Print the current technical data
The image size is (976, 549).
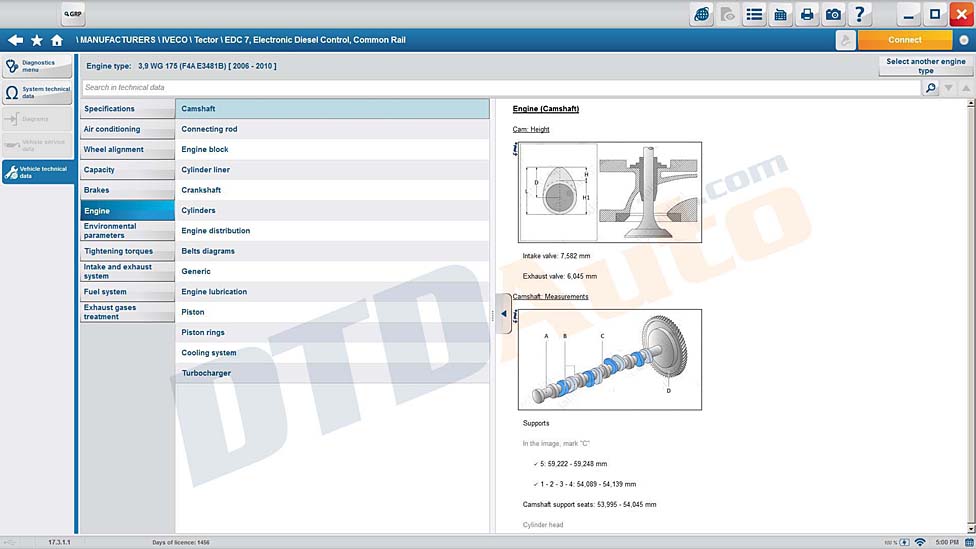coord(807,14)
